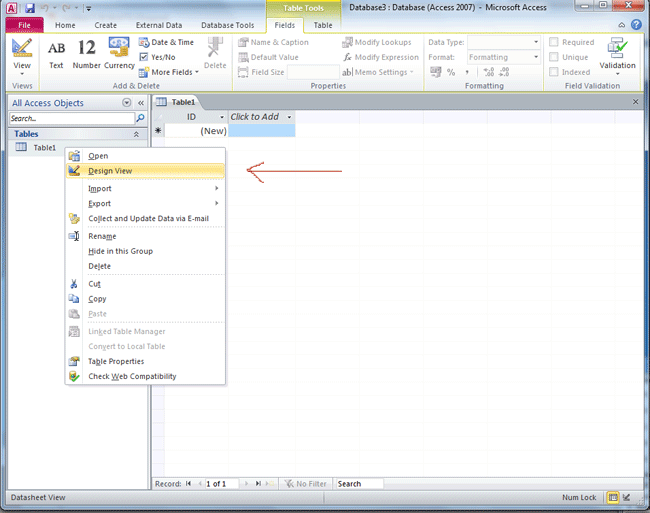Click Decrease Decimals icon

tap(504, 72)
